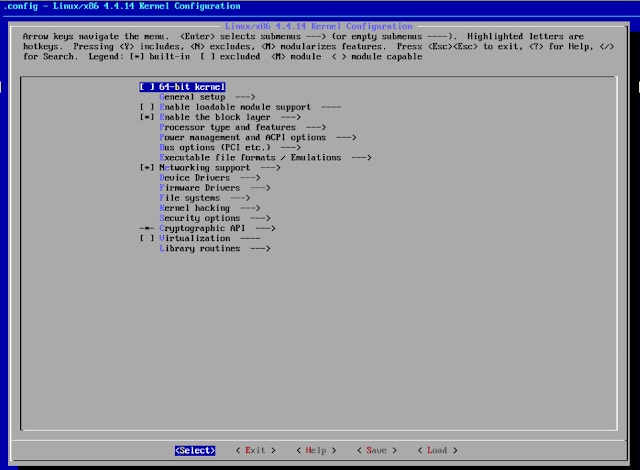Select the Networking support label
Image resolution: width=640 pixels, height=470 pixels.
pyautogui.click(x=204, y=168)
